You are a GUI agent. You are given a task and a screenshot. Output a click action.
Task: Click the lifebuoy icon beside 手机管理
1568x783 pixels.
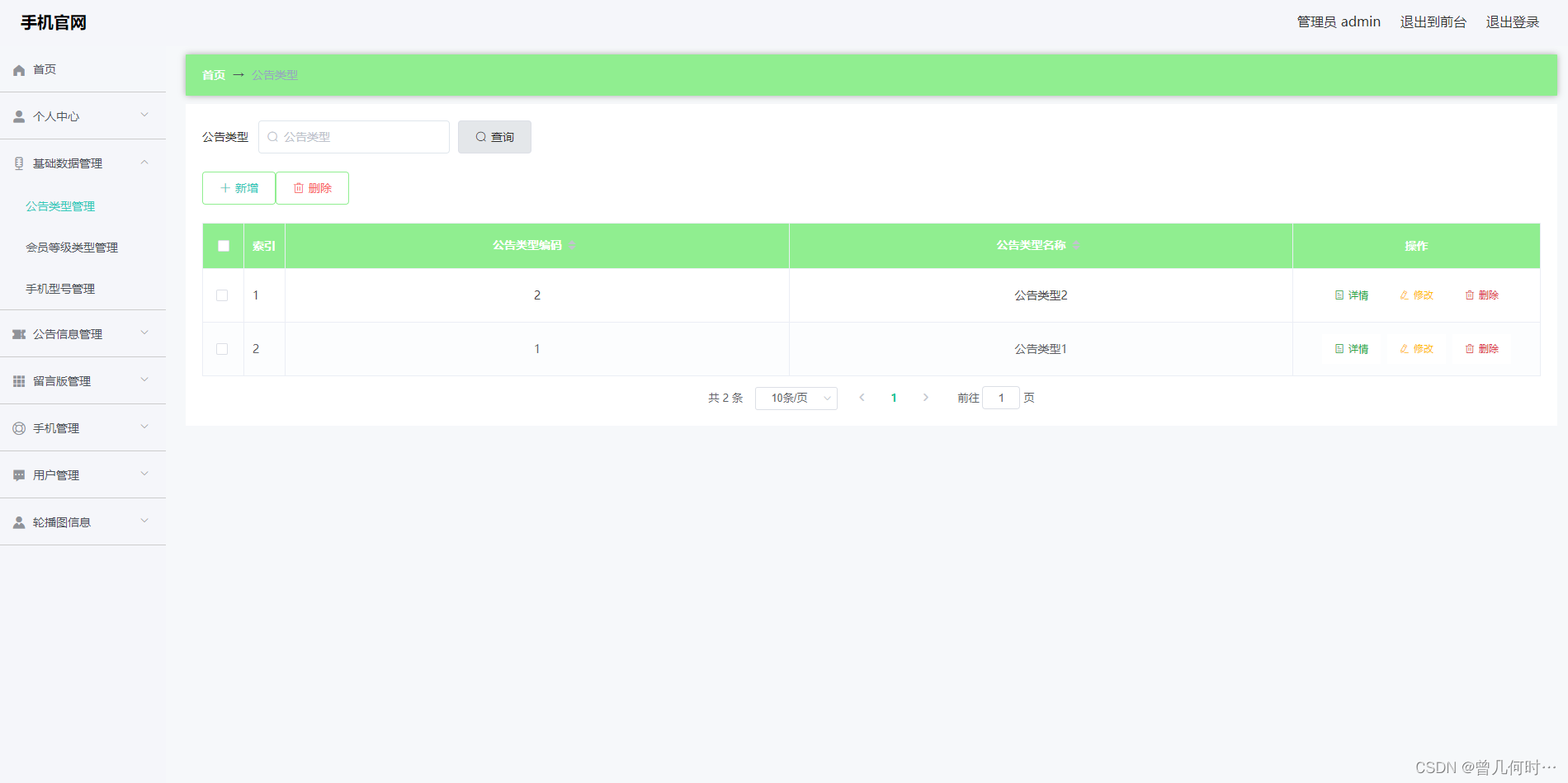click(x=19, y=428)
